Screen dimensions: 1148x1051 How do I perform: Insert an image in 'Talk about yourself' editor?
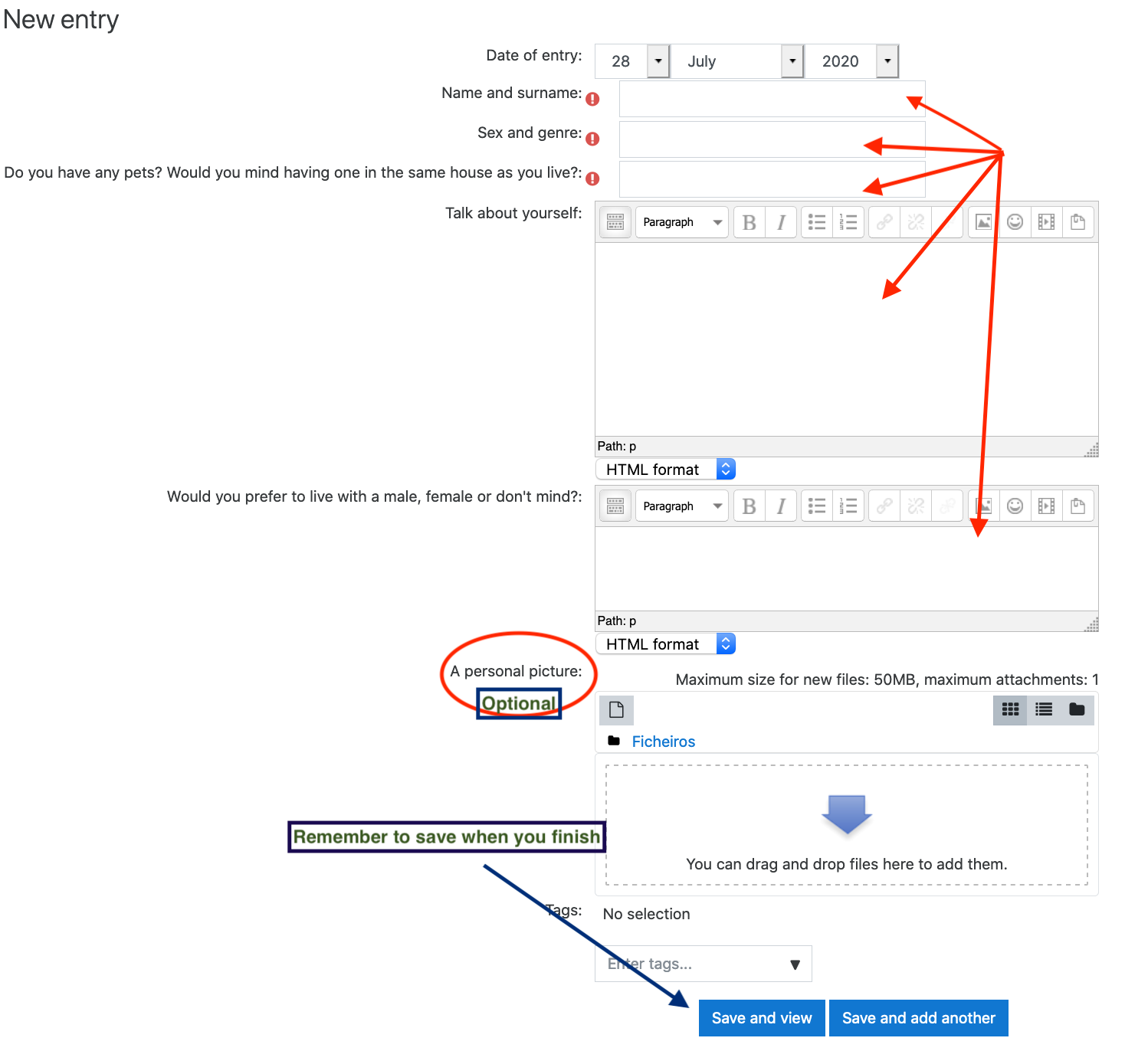coord(983,222)
